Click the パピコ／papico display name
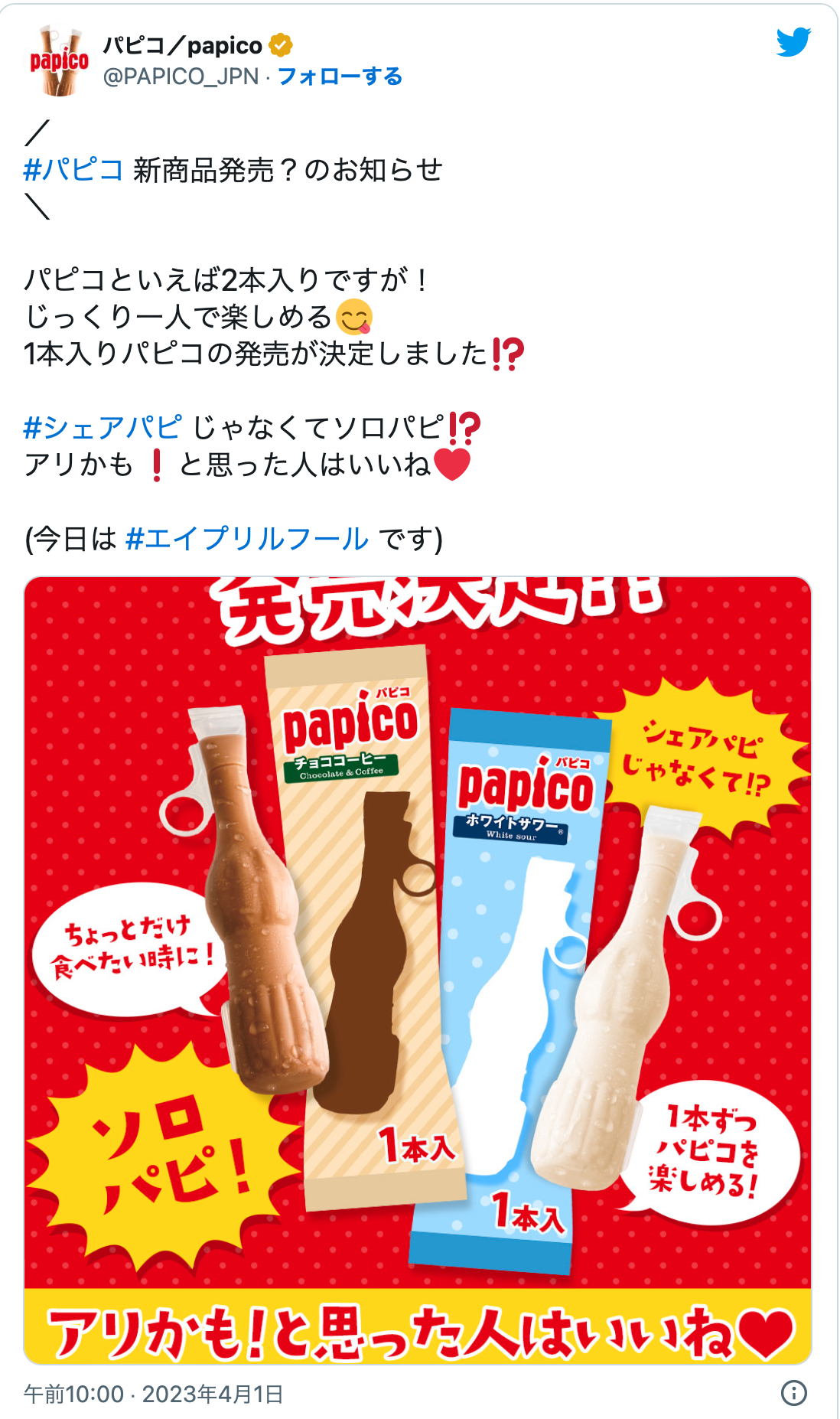This screenshot has width=840, height=1419. click(x=183, y=46)
